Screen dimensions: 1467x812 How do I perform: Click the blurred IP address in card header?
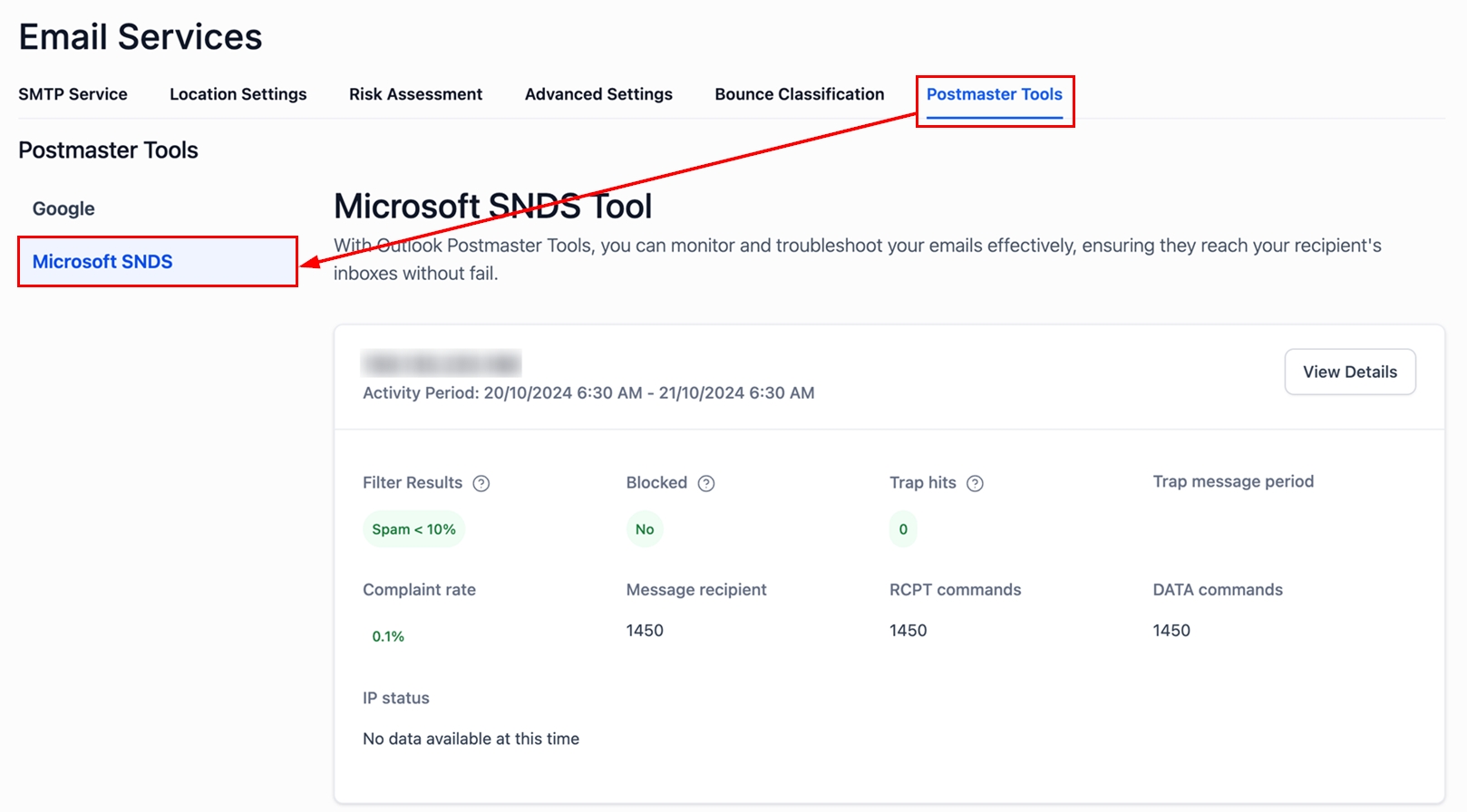click(442, 364)
